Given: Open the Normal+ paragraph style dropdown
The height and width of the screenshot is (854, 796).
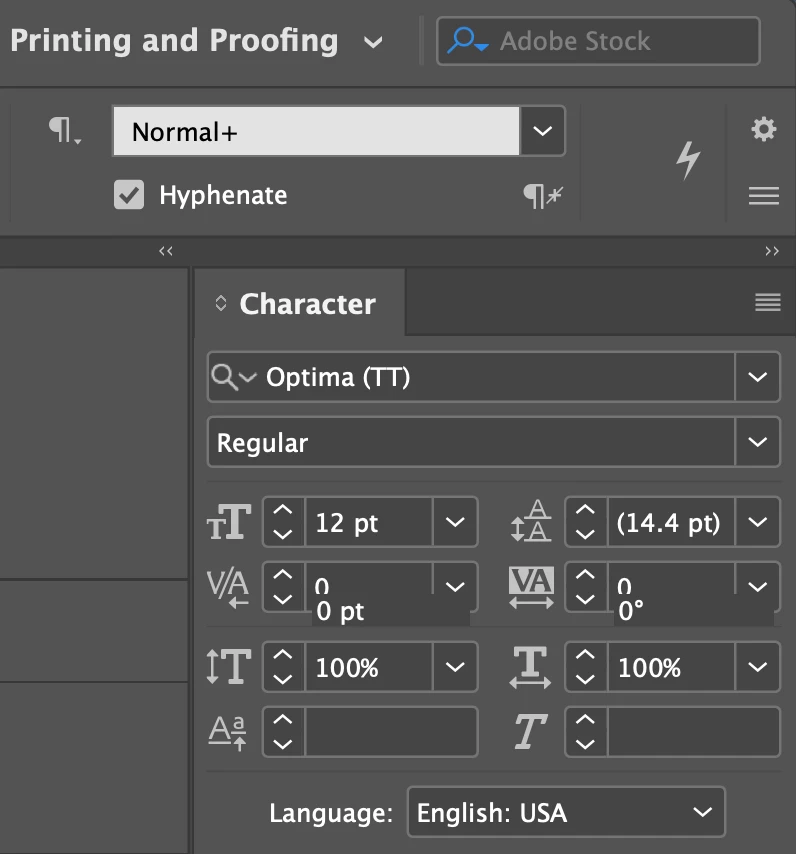Looking at the screenshot, I should click(x=542, y=131).
